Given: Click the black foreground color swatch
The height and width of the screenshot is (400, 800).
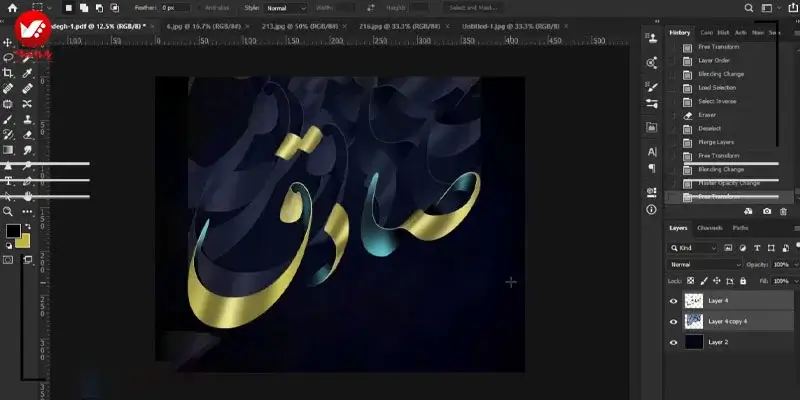Looking at the screenshot, I should (13, 231).
